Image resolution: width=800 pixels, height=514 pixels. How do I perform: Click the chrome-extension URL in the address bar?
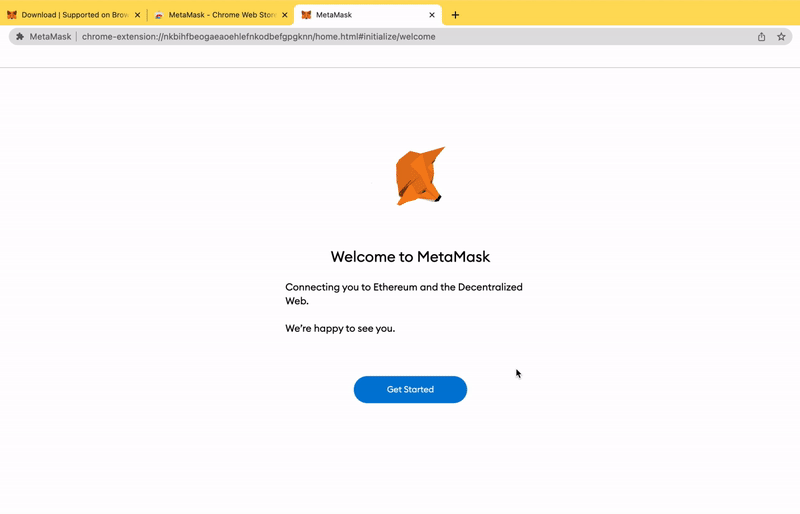259,37
